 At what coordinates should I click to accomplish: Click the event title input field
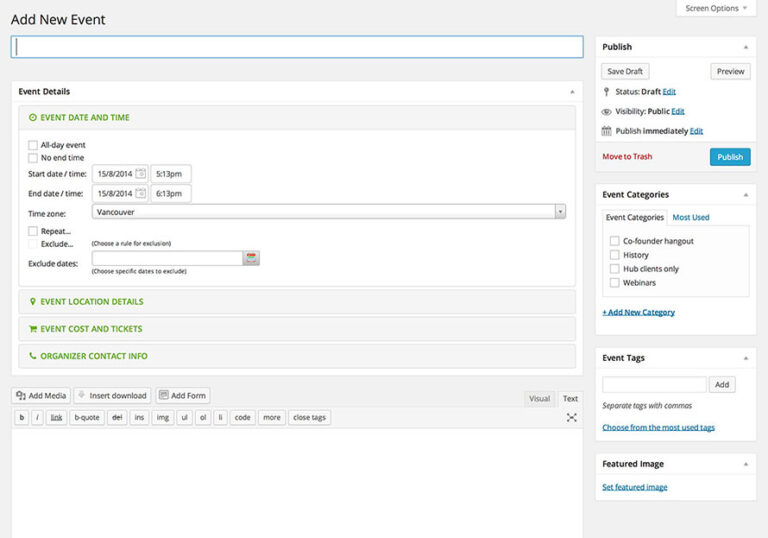pyautogui.click(x=297, y=47)
